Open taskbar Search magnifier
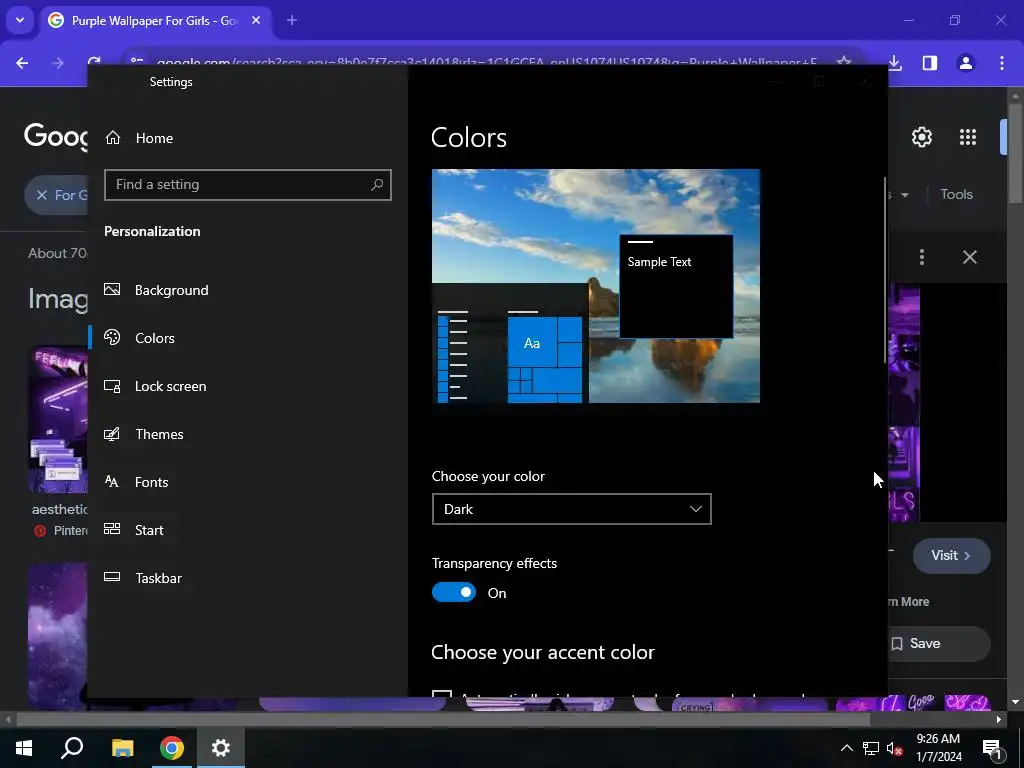 coord(72,748)
